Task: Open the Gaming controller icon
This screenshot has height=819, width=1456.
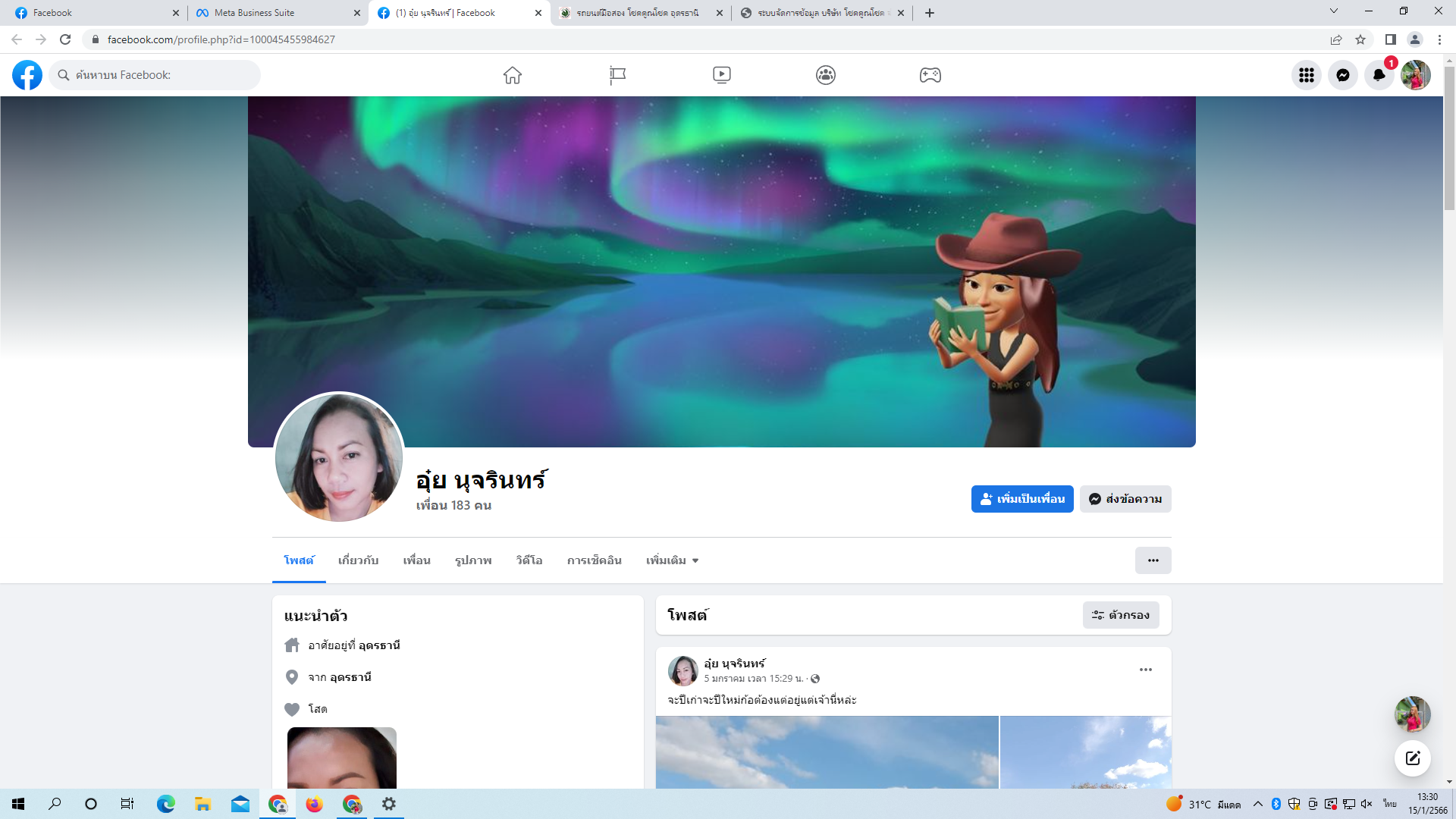Action: point(930,75)
